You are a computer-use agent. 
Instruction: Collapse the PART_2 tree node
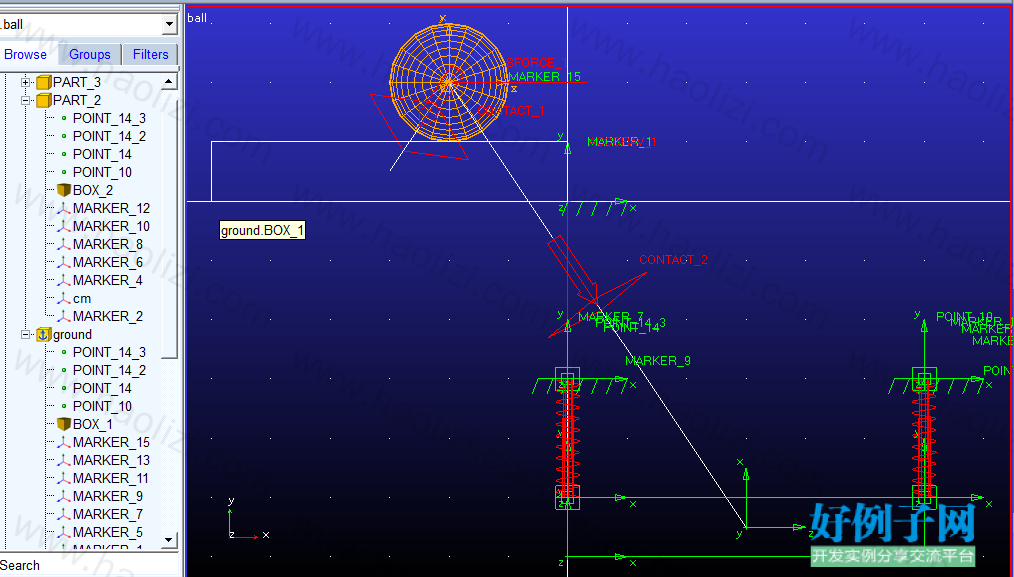click(25, 100)
